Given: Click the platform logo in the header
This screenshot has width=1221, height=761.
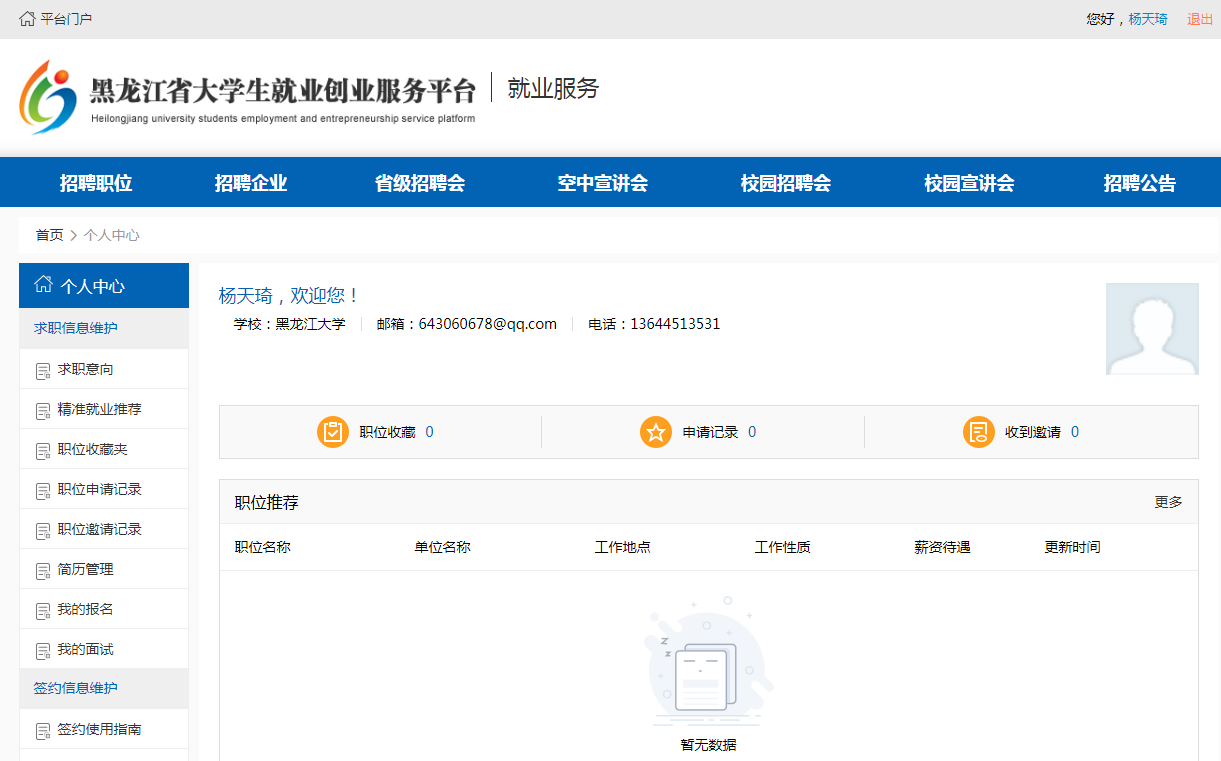Looking at the screenshot, I should 50,96.
